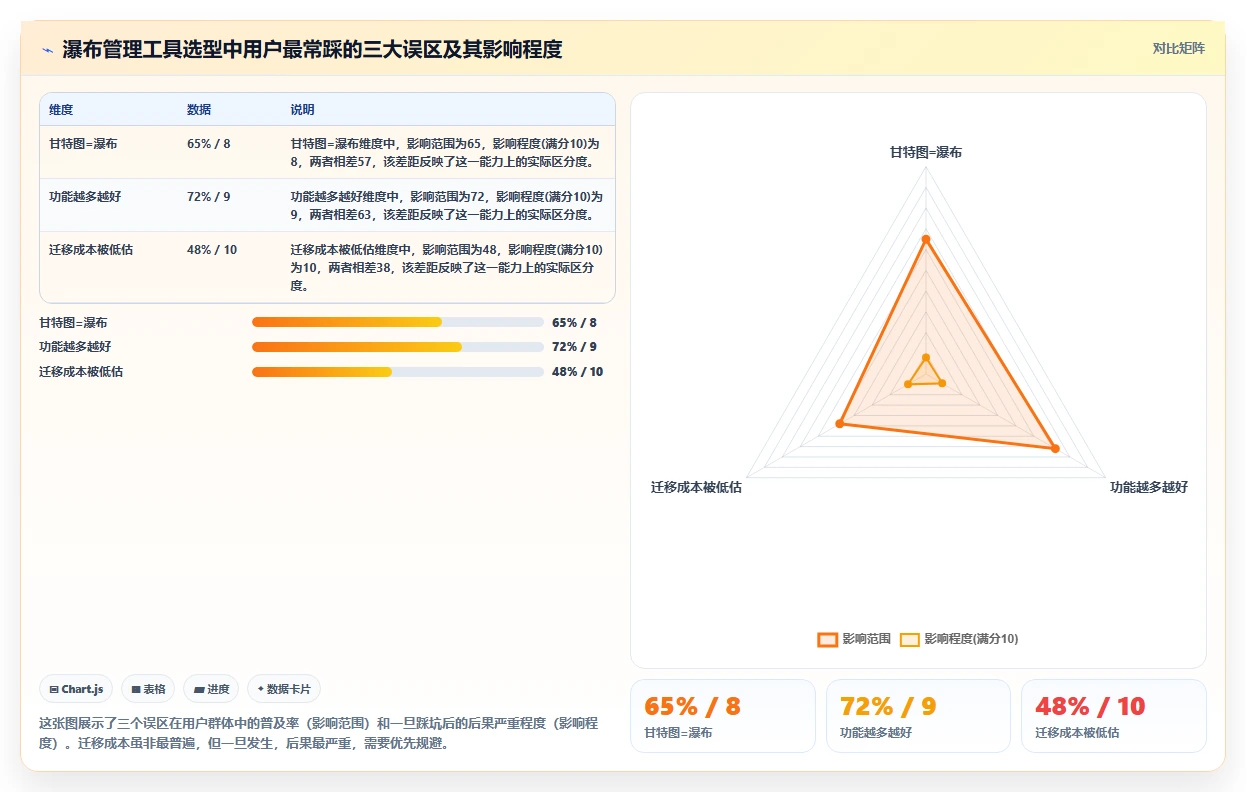This screenshot has height=792, width=1246.
Task: Click the 65% / 8 table cell
Action: pyautogui.click(x=209, y=144)
